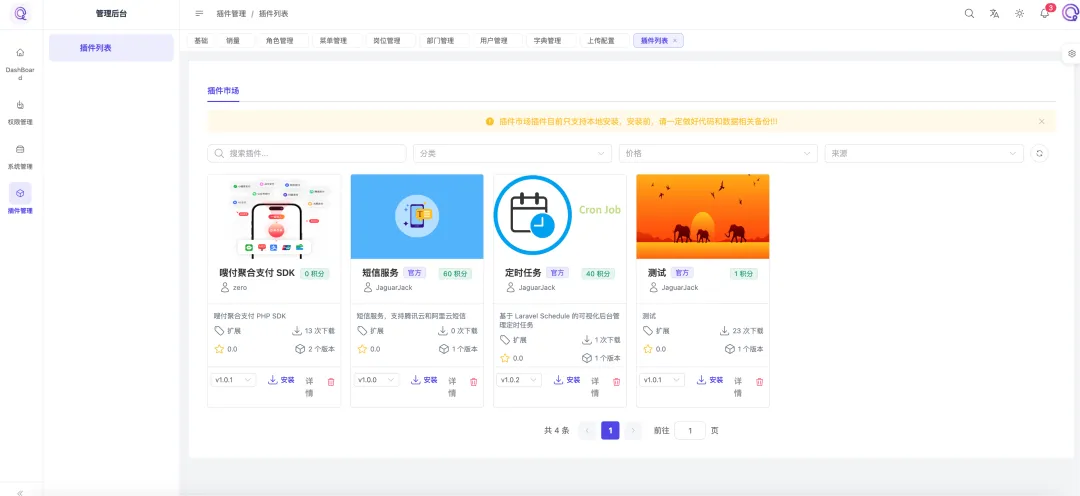
Task: Open the DashBoard sidebar item
Action: point(20,64)
